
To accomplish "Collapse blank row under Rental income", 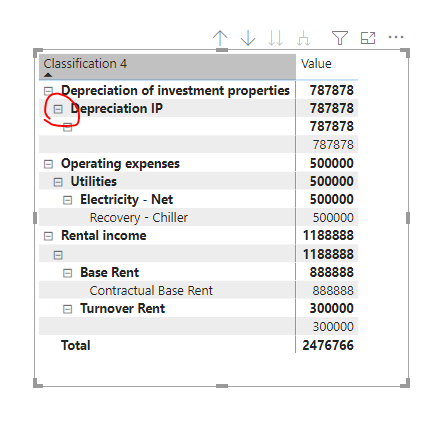I will (58, 255).
